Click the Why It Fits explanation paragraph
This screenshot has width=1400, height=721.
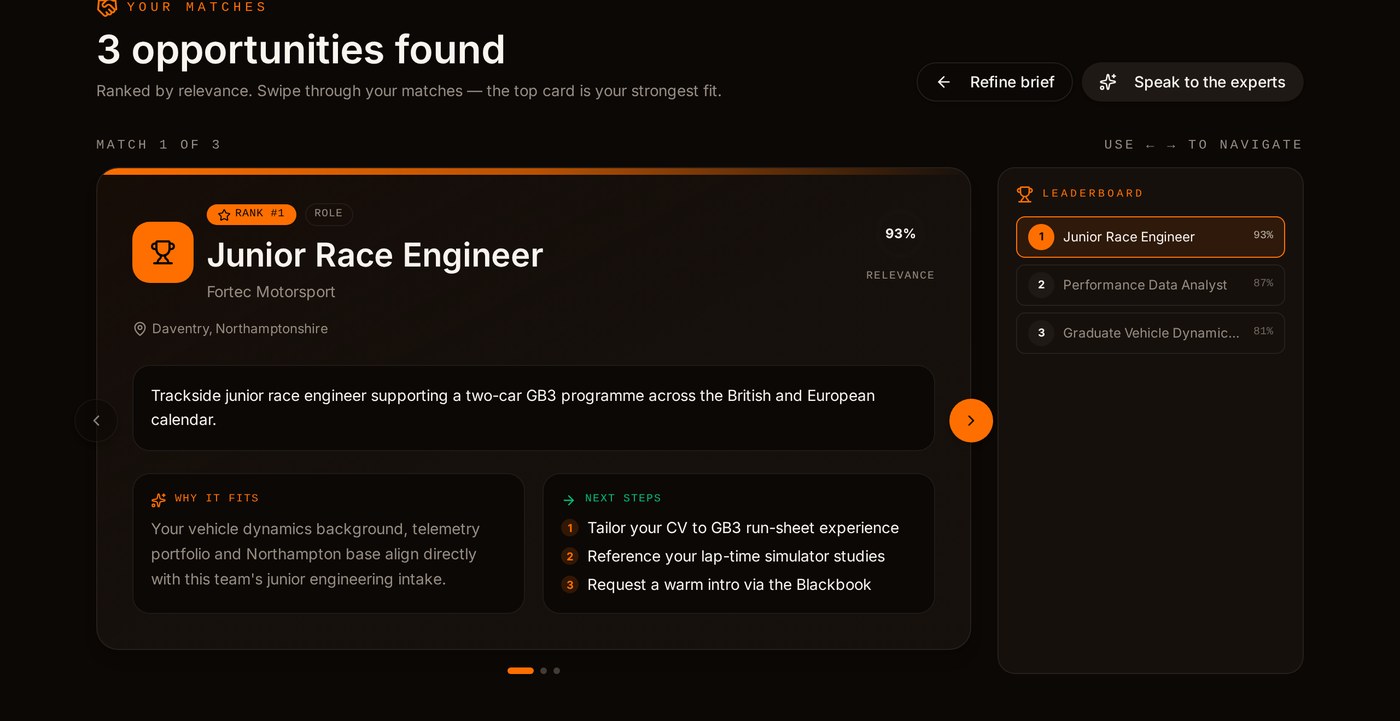316,554
